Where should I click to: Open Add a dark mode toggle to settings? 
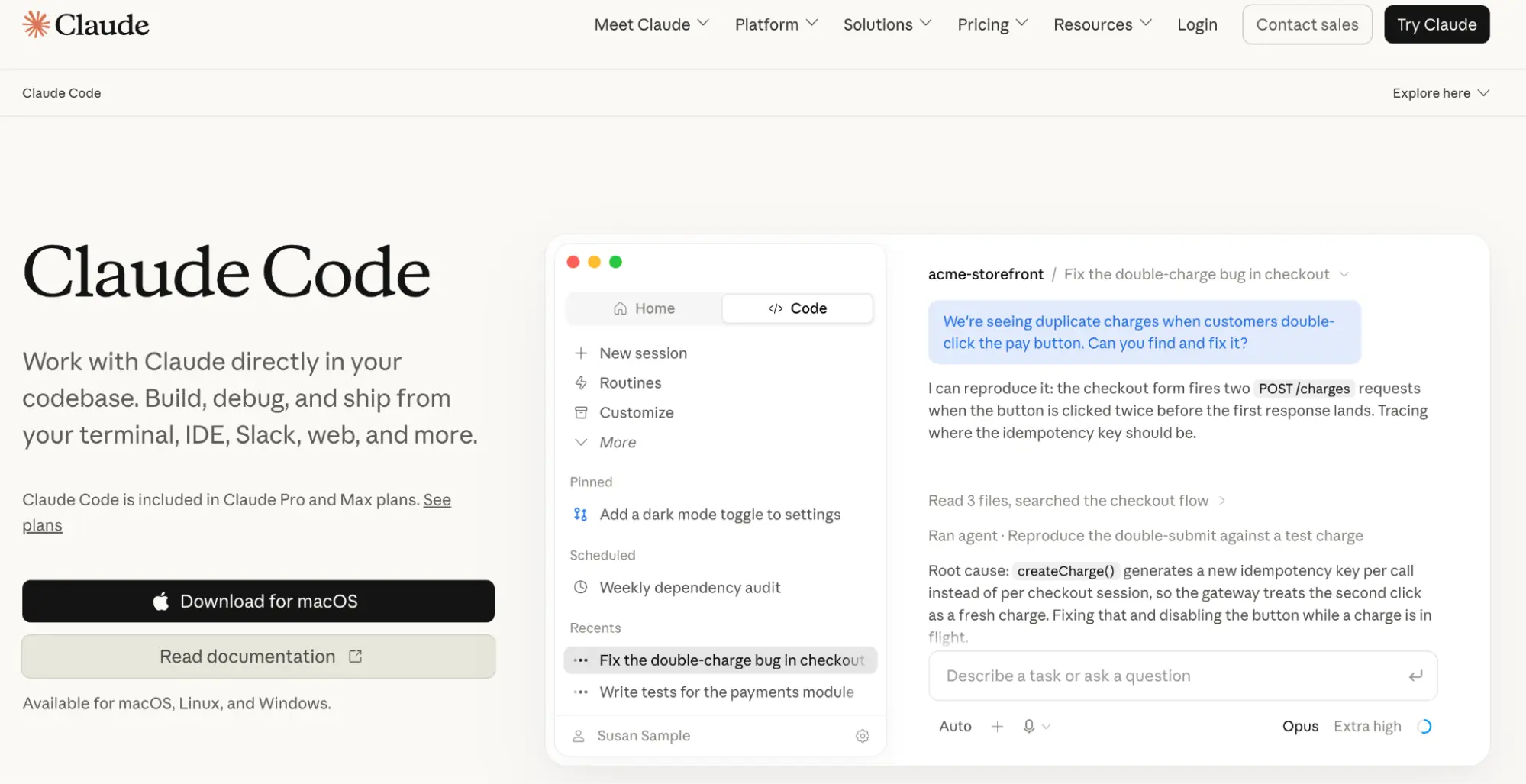(720, 515)
